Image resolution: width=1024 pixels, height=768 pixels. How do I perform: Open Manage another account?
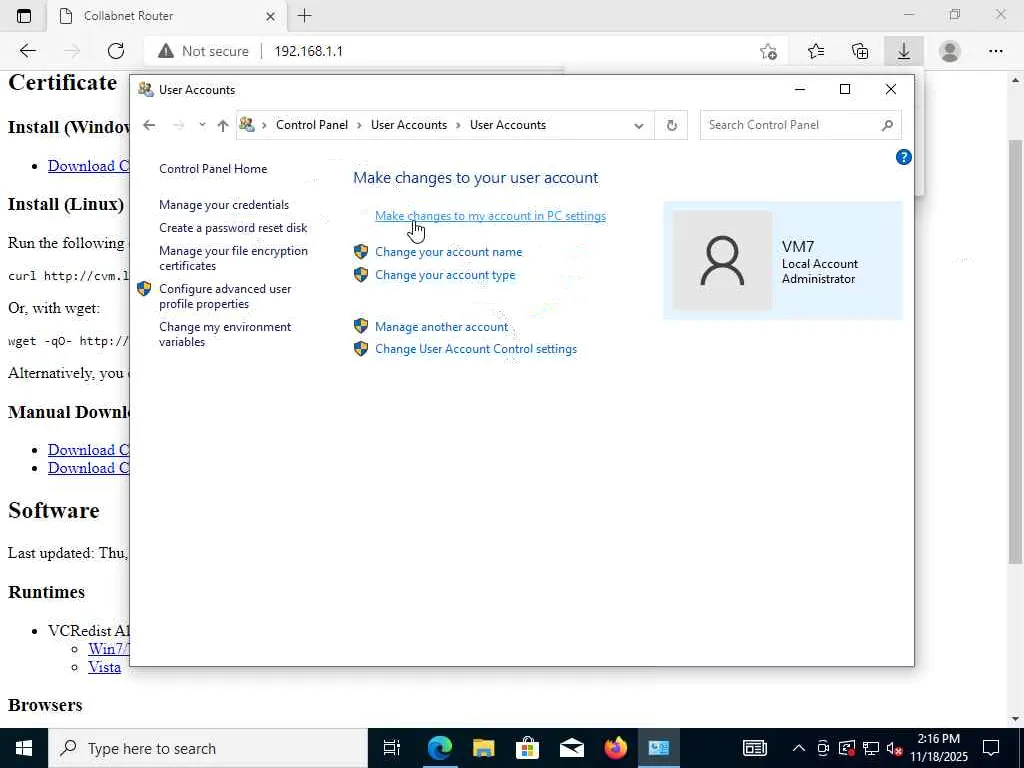coord(441,327)
